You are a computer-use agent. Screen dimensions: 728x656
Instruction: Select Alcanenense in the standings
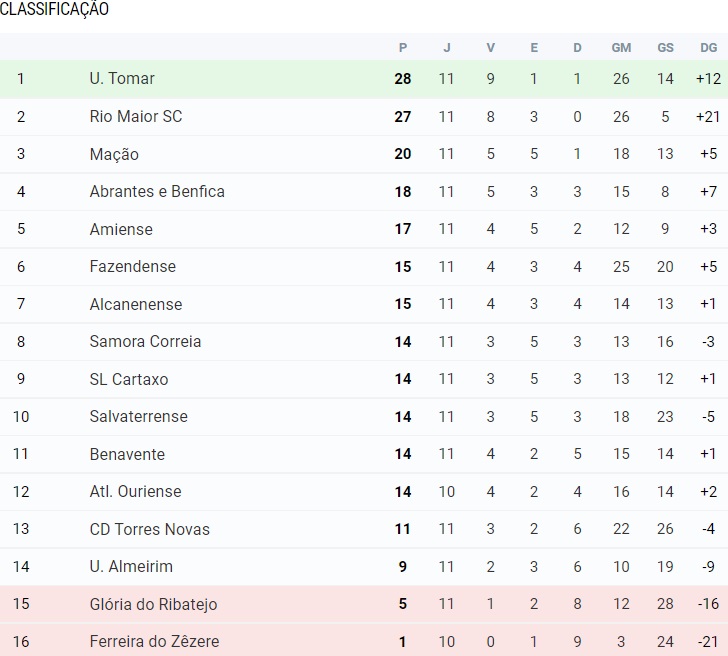tap(136, 304)
